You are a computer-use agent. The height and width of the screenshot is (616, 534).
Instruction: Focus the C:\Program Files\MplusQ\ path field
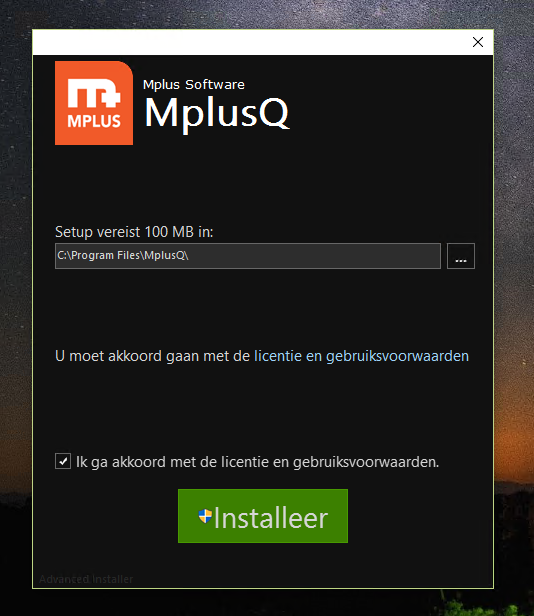[x=248, y=256]
